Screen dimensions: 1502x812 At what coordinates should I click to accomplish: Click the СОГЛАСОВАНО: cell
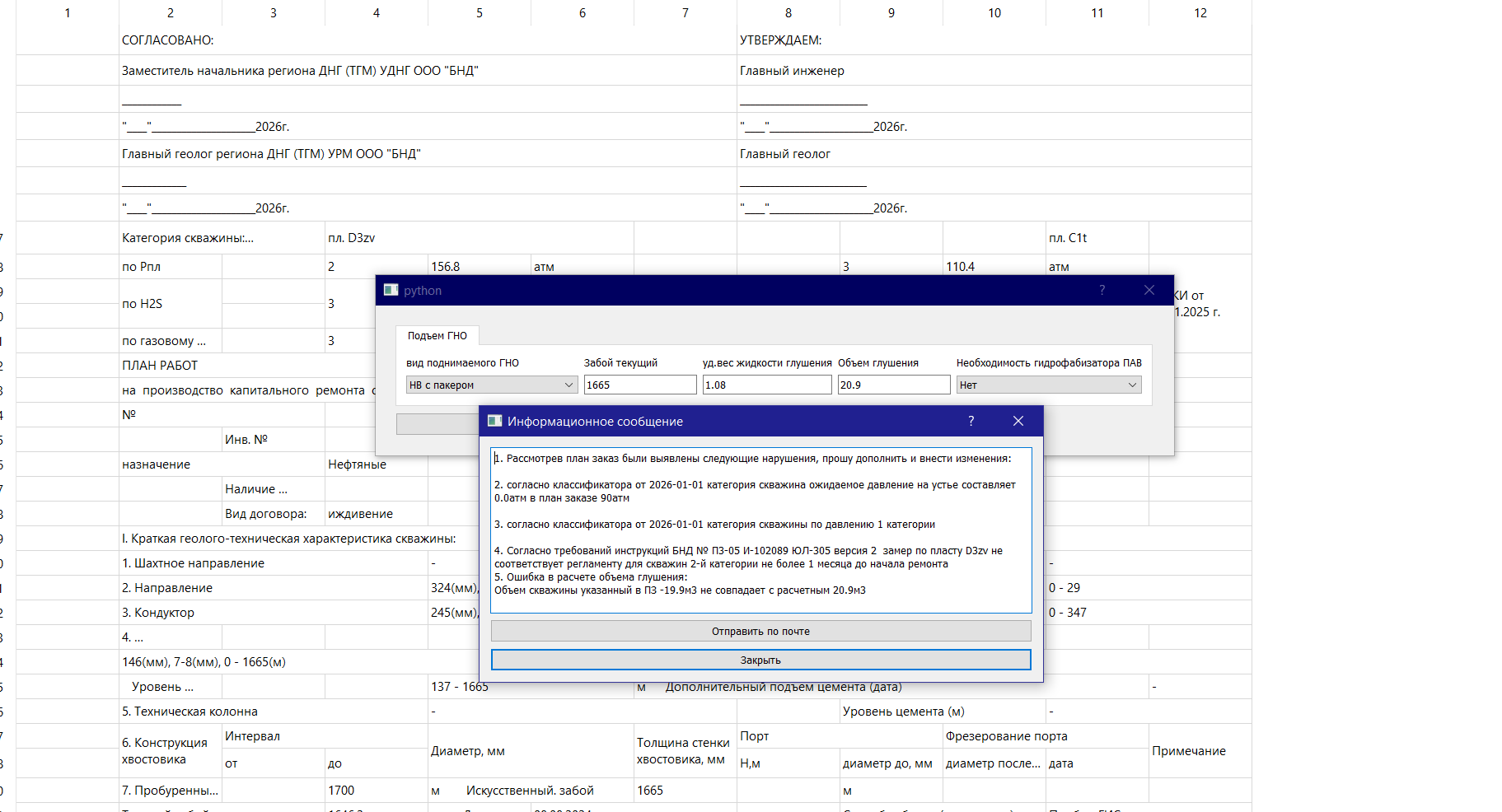(428, 40)
